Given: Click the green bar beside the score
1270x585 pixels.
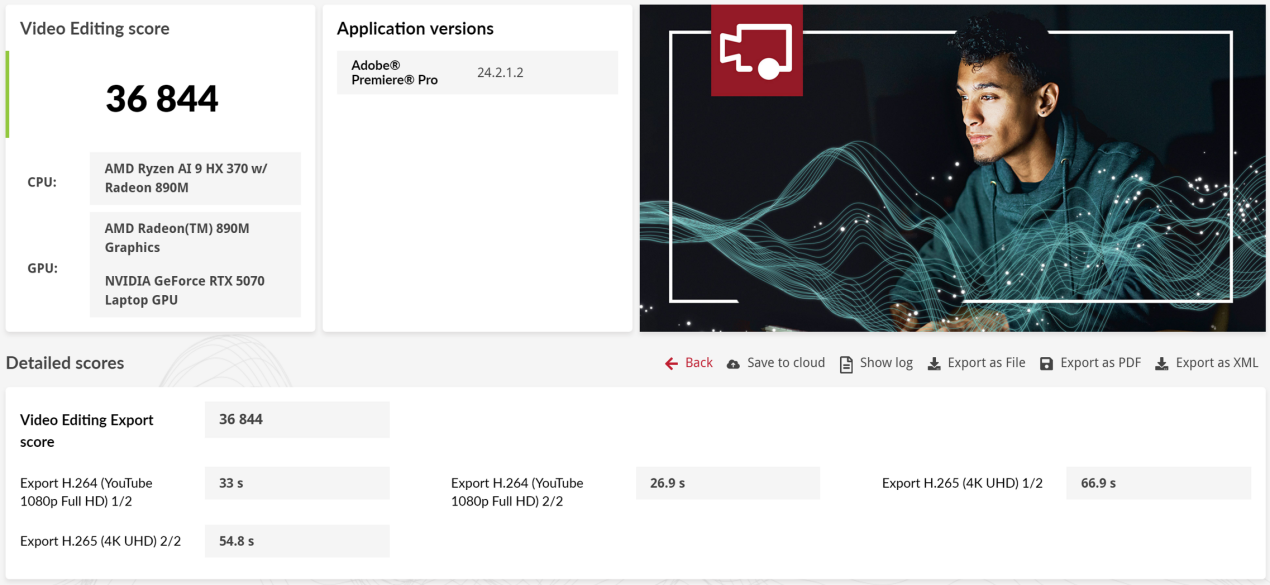Looking at the screenshot, I should [x=7, y=95].
